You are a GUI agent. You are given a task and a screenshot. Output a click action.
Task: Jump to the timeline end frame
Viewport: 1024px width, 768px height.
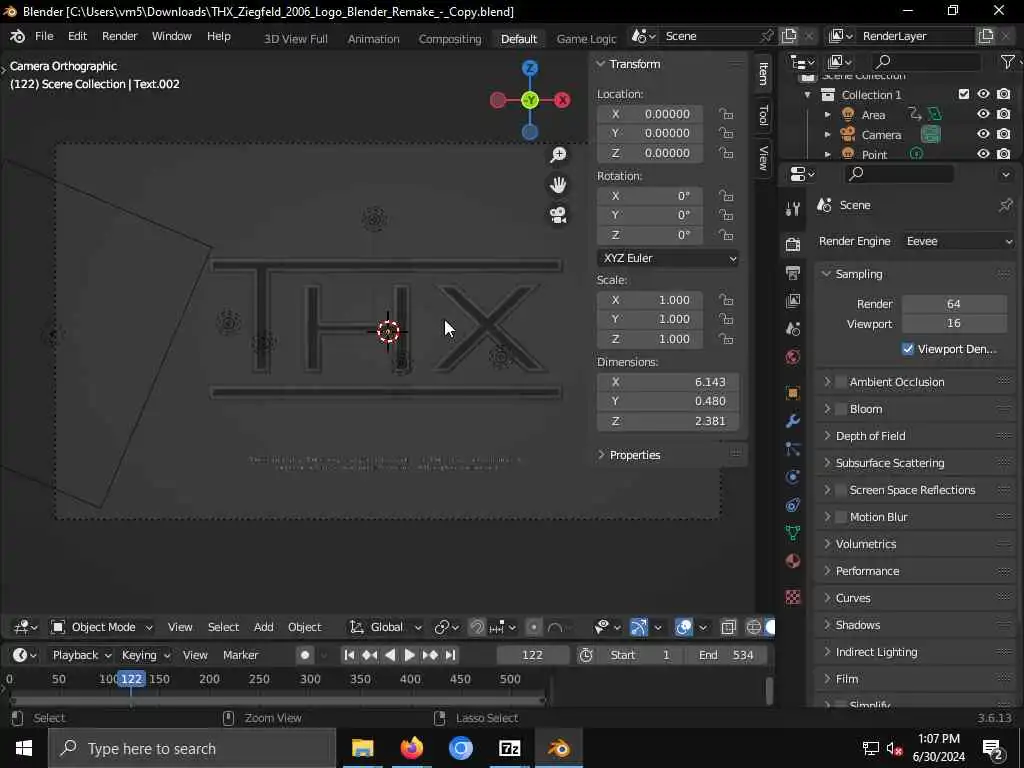[x=451, y=654]
